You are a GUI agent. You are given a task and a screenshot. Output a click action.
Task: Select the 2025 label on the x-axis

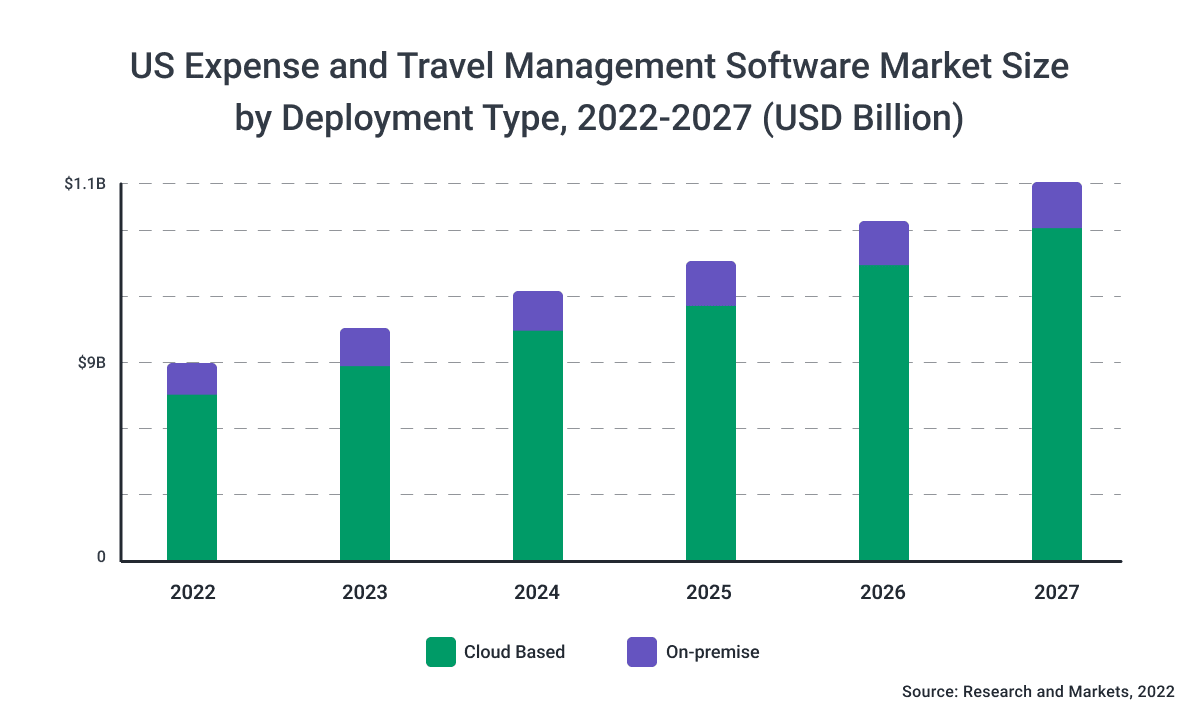tap(710, 592)
